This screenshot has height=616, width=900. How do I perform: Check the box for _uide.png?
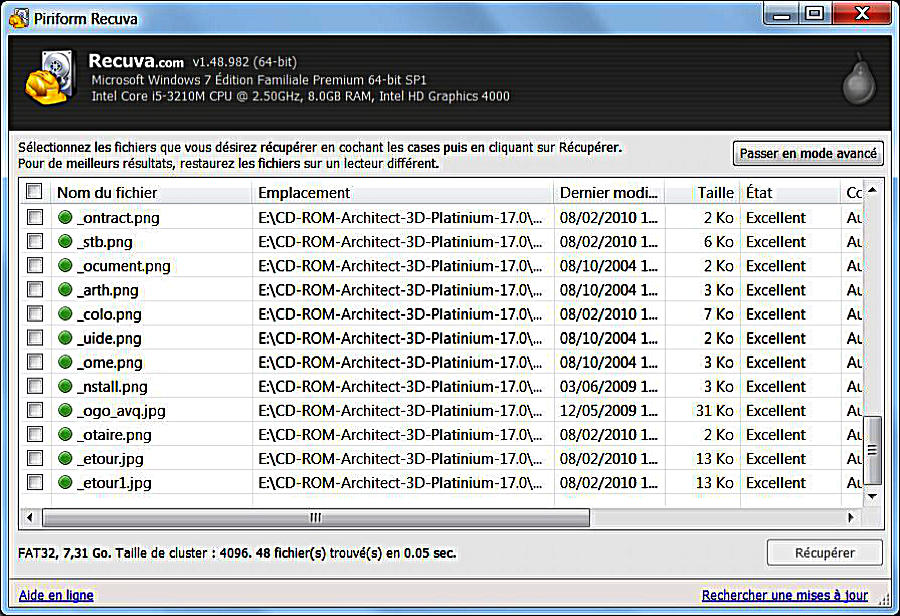coord(35,338)
